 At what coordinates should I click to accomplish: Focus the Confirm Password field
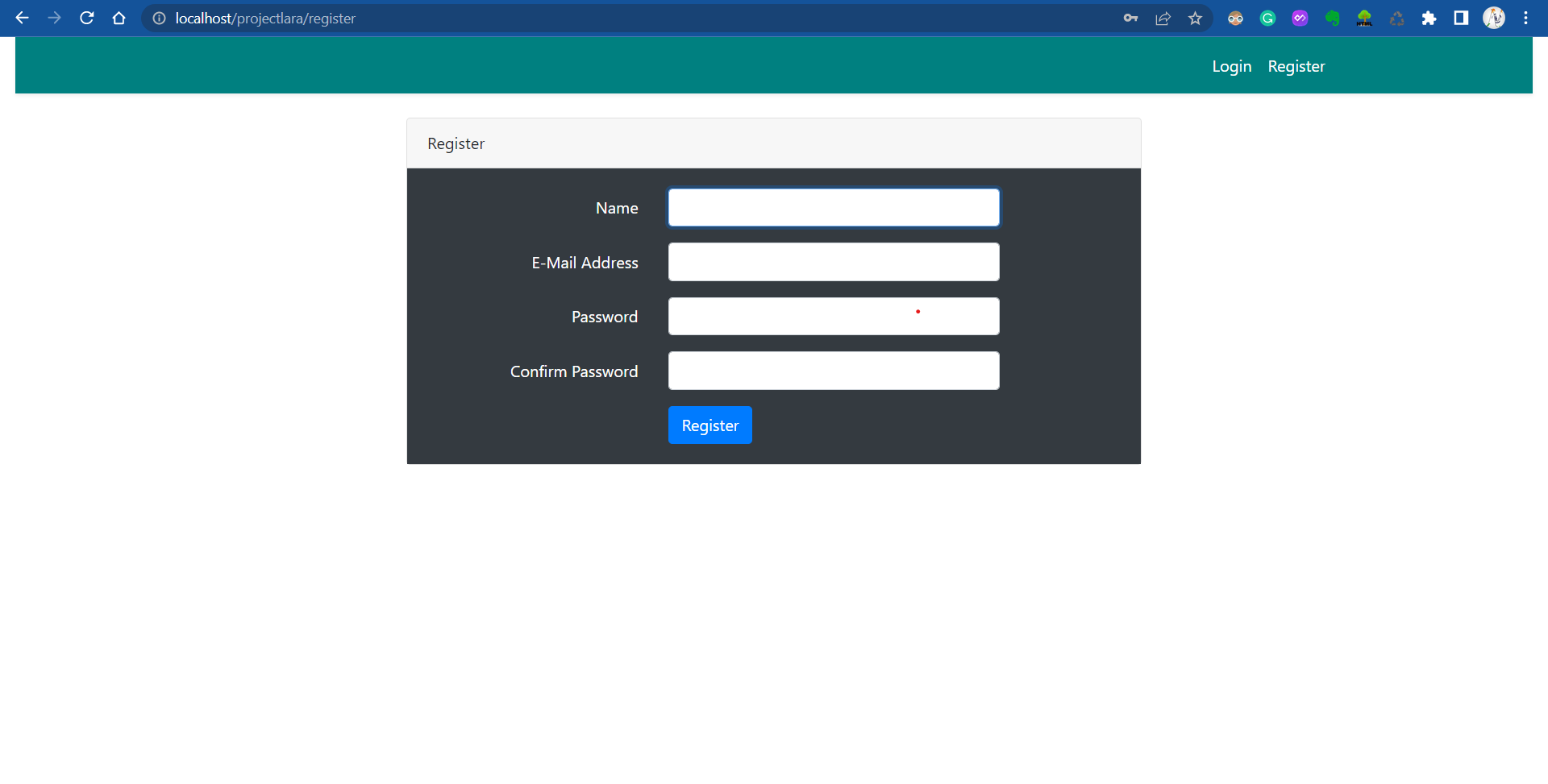(x=833, y=371)
